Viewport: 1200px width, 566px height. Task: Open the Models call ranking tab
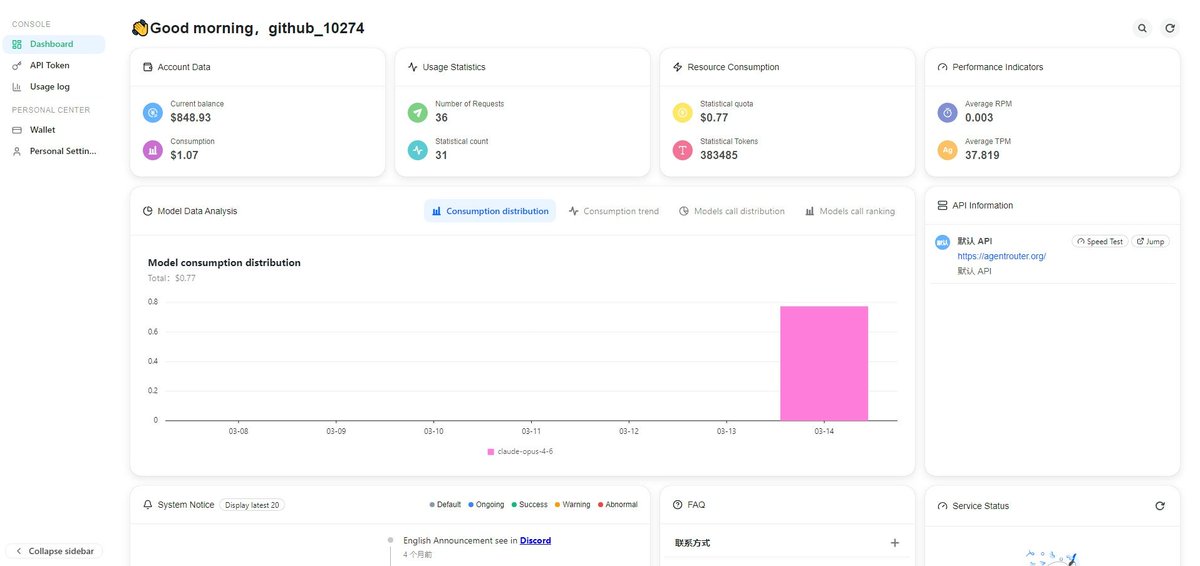coord(850,211)
